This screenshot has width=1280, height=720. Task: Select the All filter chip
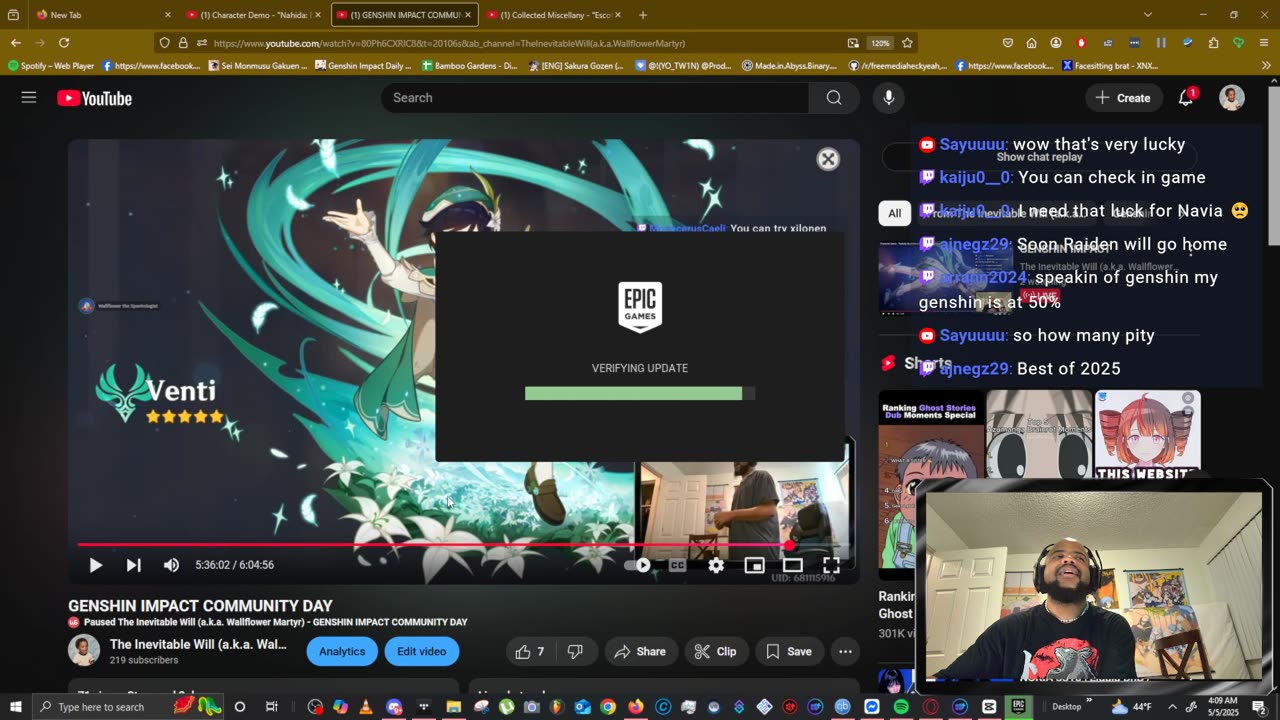click(894, 213)
